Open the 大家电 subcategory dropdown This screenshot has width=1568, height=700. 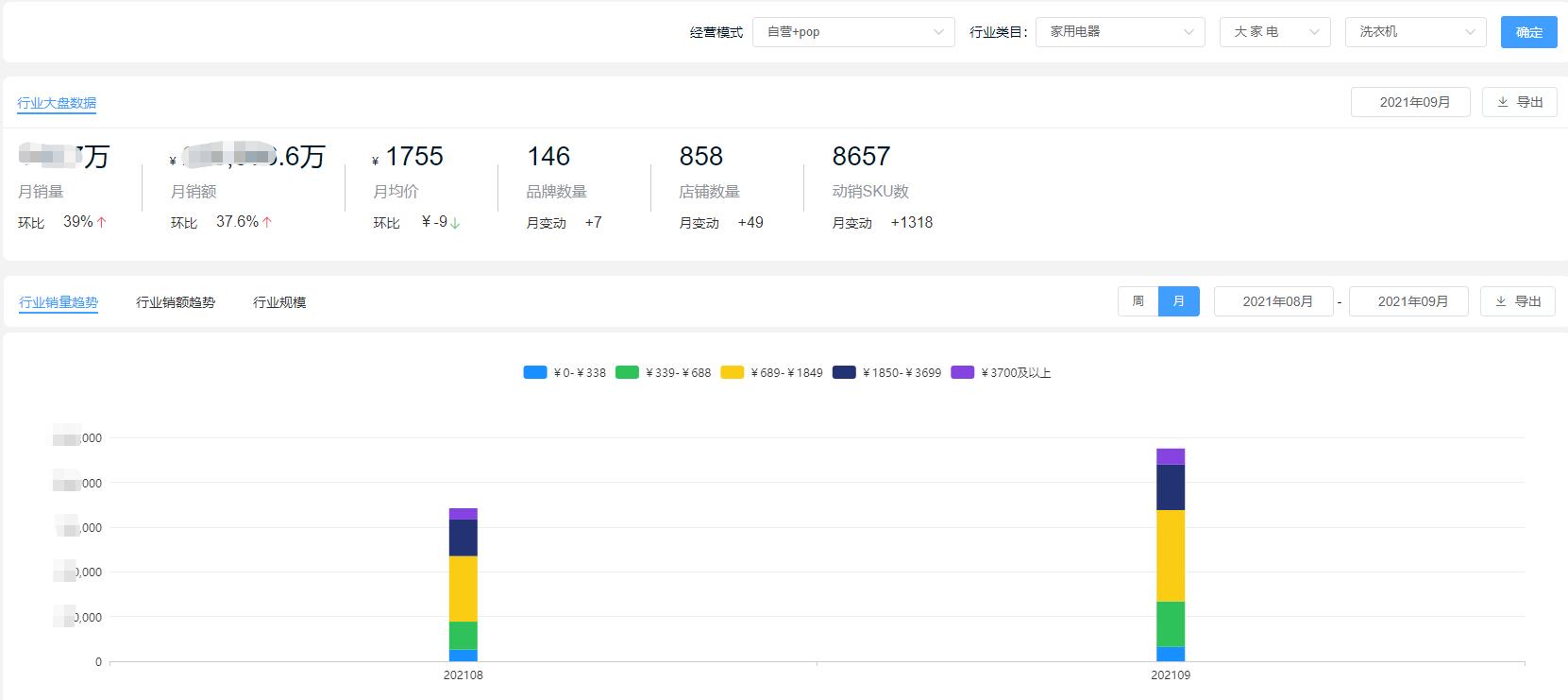(1274, 32)
